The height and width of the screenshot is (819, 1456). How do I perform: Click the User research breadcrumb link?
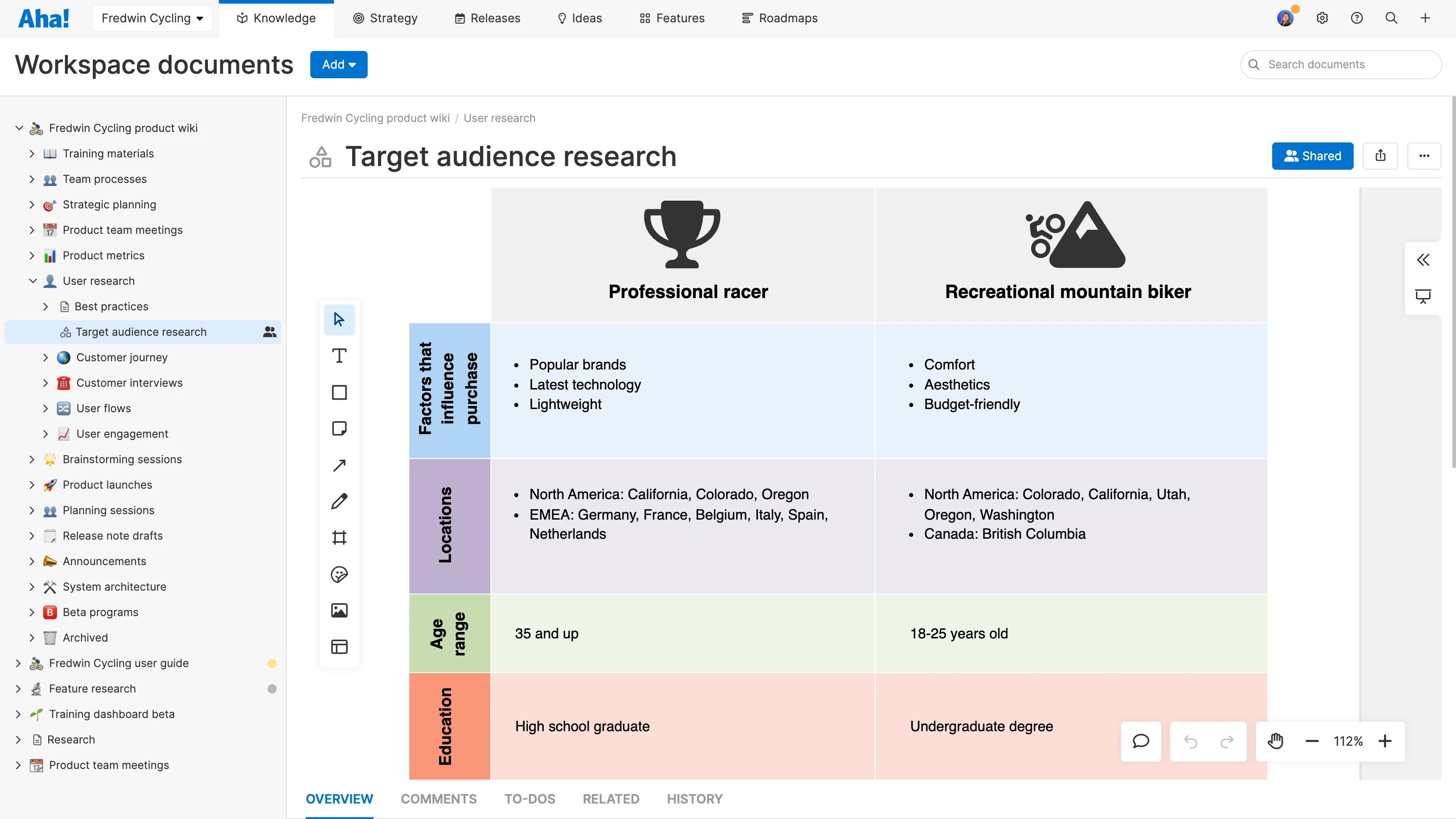(x=499, y=118)
